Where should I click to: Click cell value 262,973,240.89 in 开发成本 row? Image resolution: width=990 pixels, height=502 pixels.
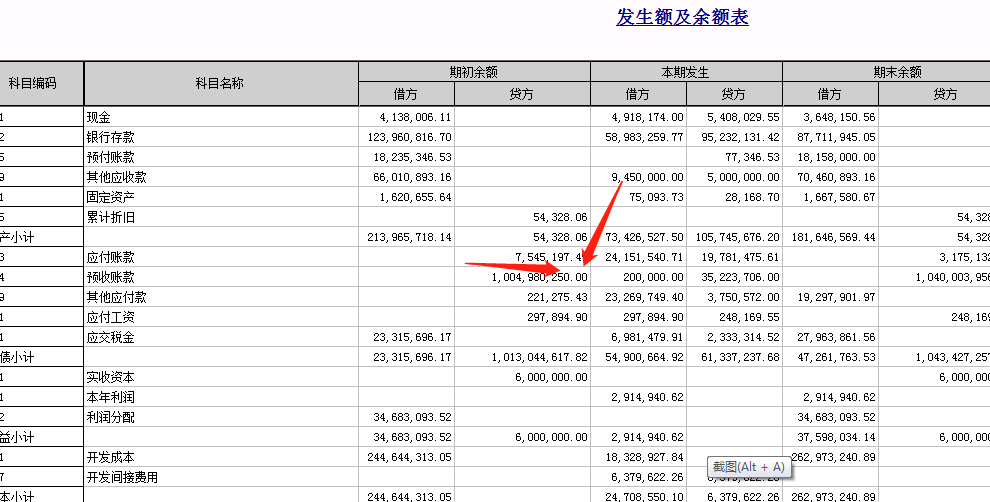click(x=833, y=457)
